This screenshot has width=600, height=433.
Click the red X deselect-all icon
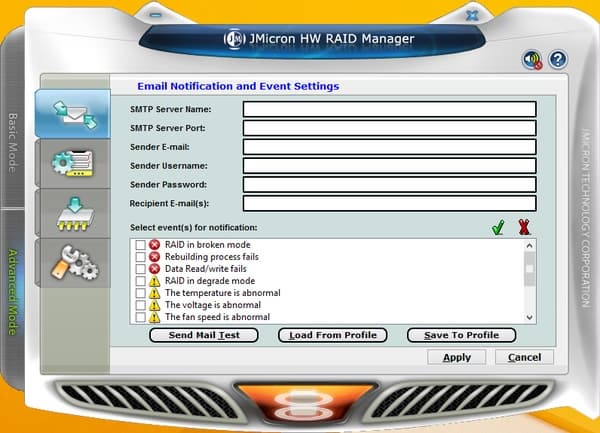point(524,227)
